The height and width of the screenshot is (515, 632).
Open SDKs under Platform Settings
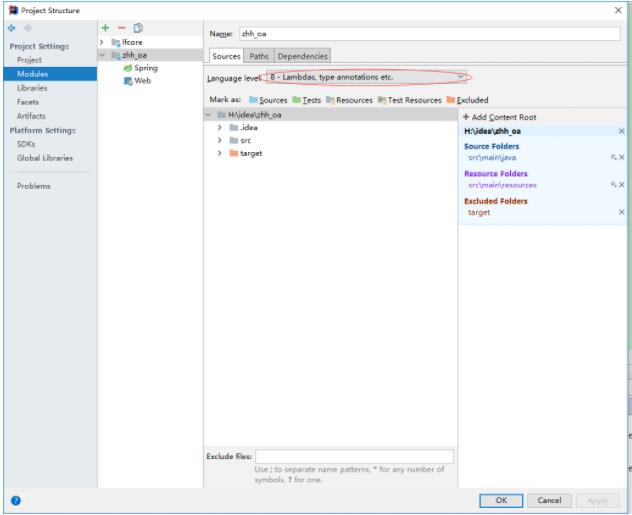click(x=26, y=144)
